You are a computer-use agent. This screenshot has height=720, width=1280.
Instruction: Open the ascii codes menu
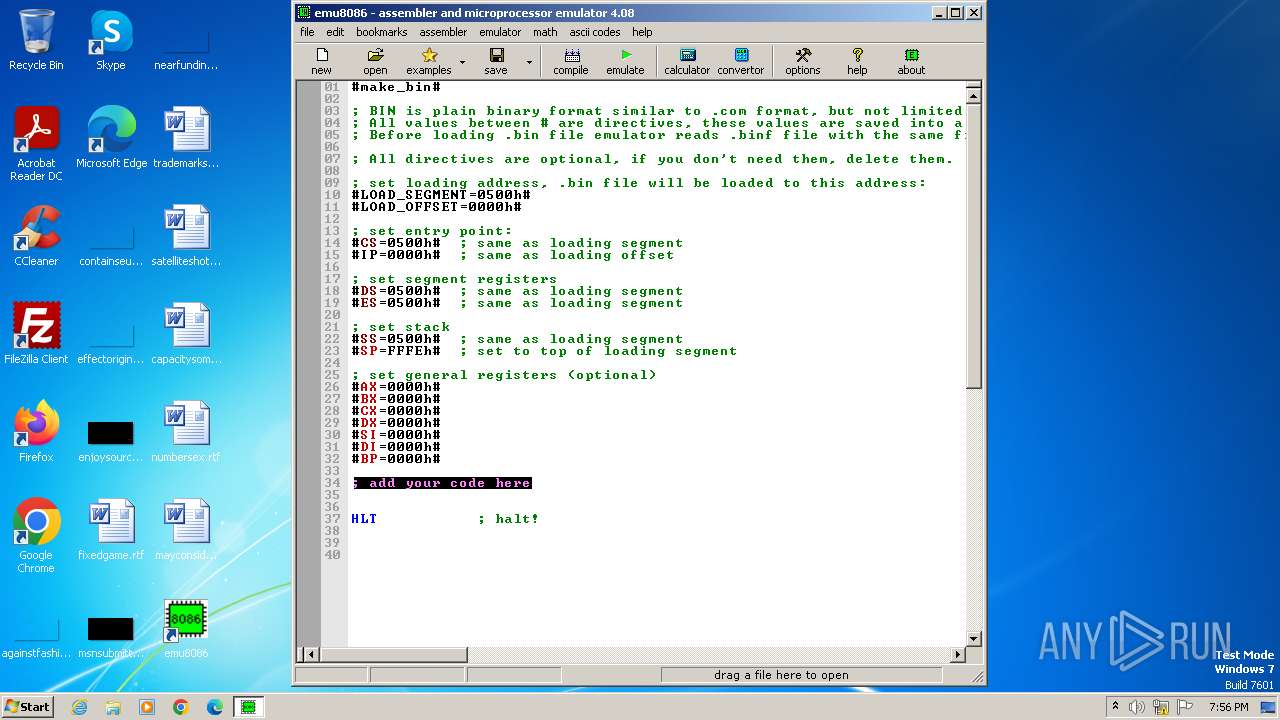pos(595,32)
